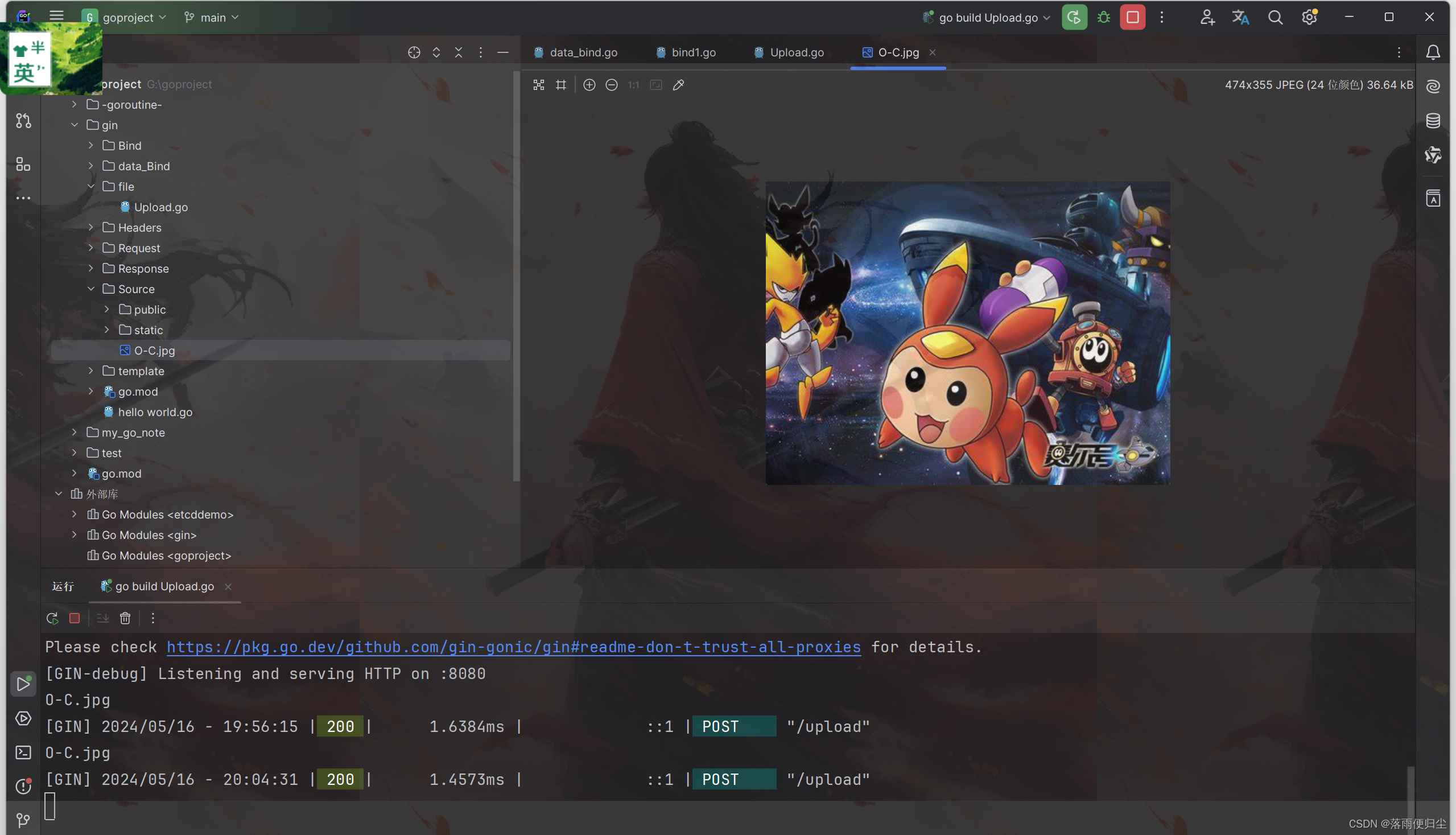
Task: Open the Terminal tool window
Action: pos(23,752)
